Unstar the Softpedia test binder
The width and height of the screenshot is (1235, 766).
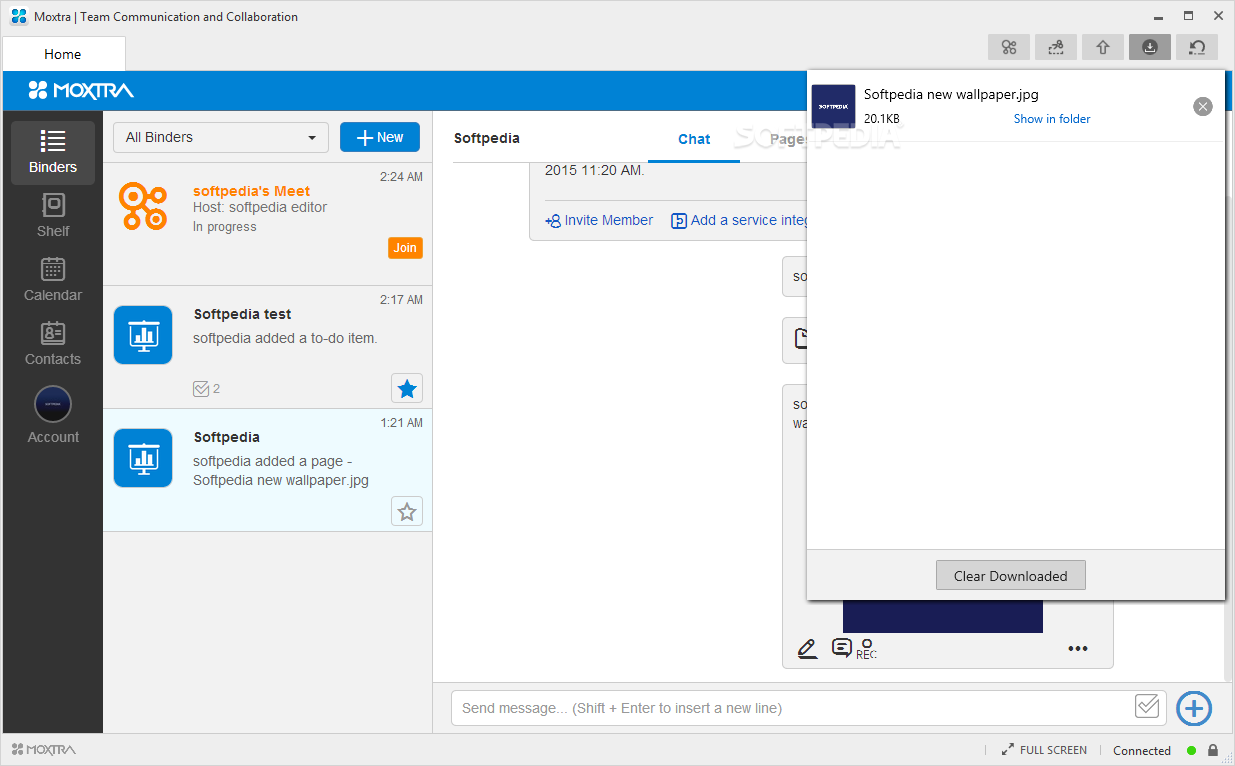point(407,389)
